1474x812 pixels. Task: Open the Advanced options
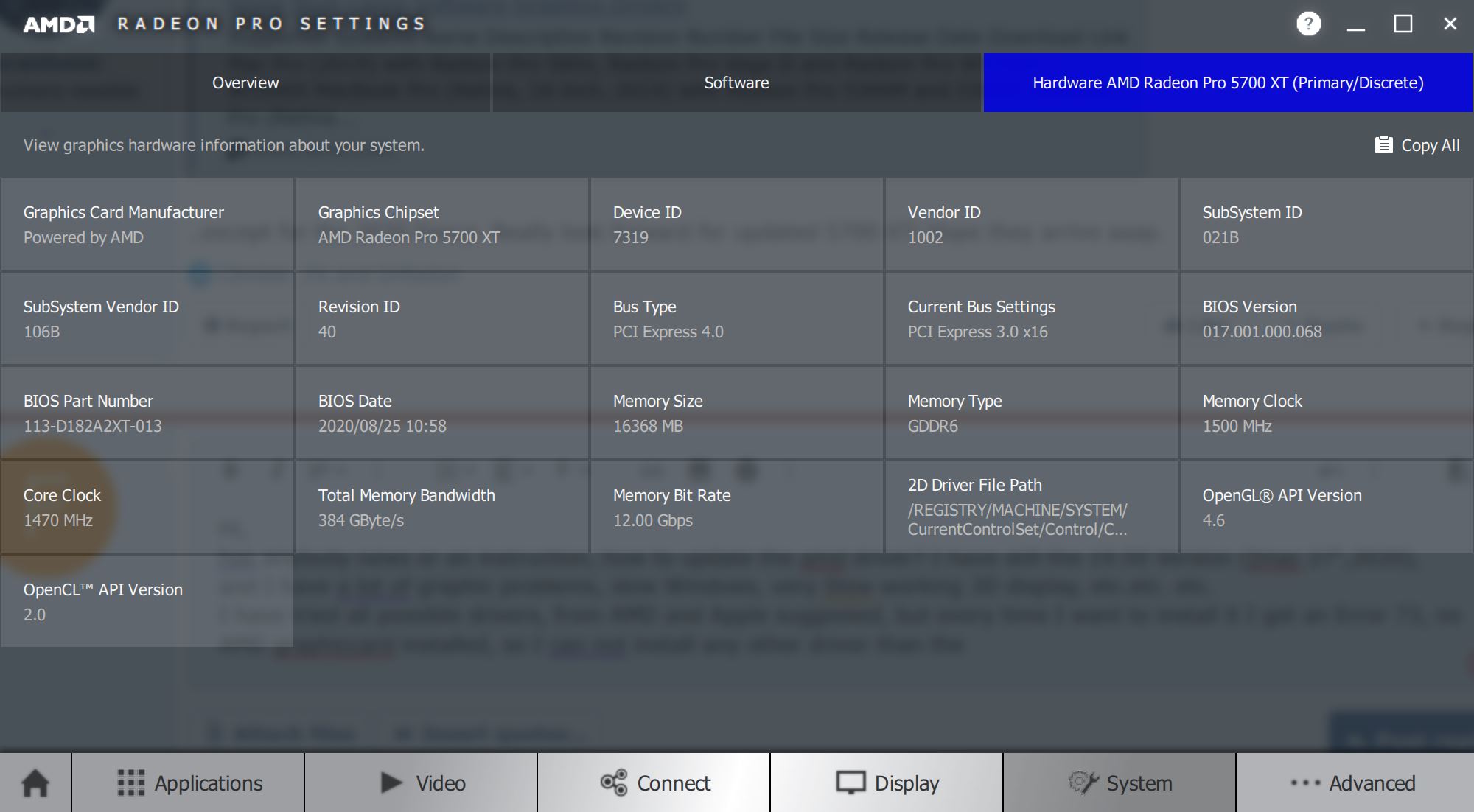click(x=1354, y=783)
